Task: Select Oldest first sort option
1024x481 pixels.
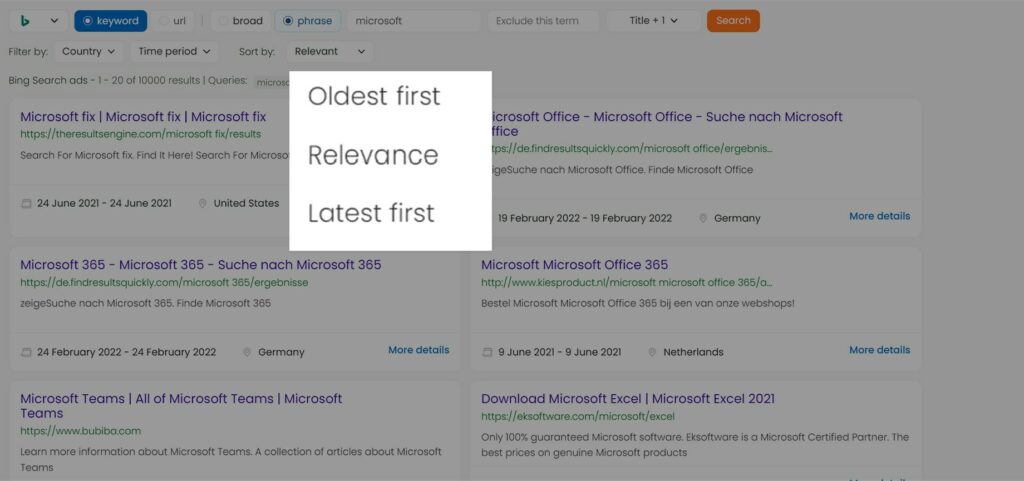Action: click(x=374, y=97)
